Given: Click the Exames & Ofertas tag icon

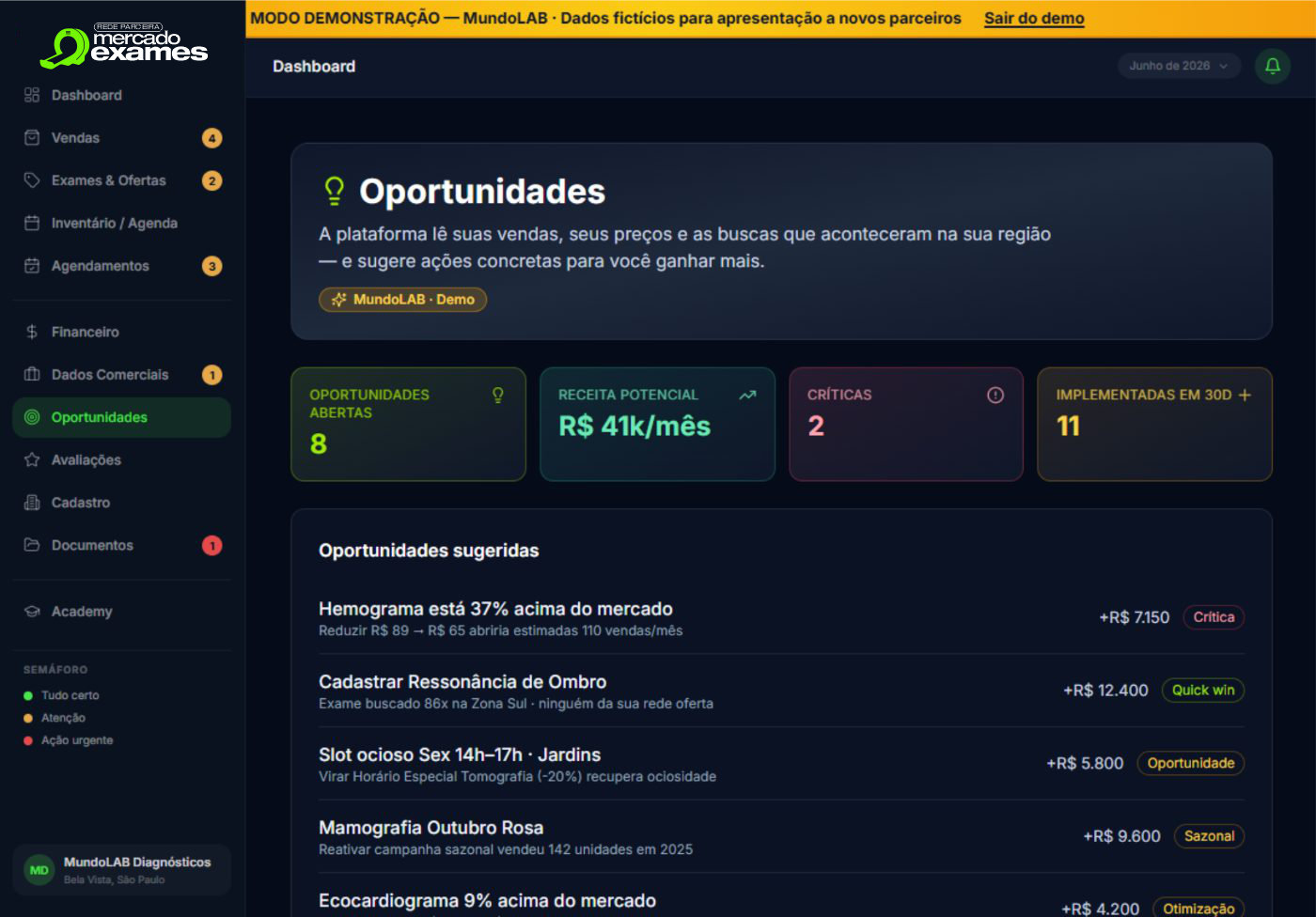Looking at the screenshot, I should 32,180.
